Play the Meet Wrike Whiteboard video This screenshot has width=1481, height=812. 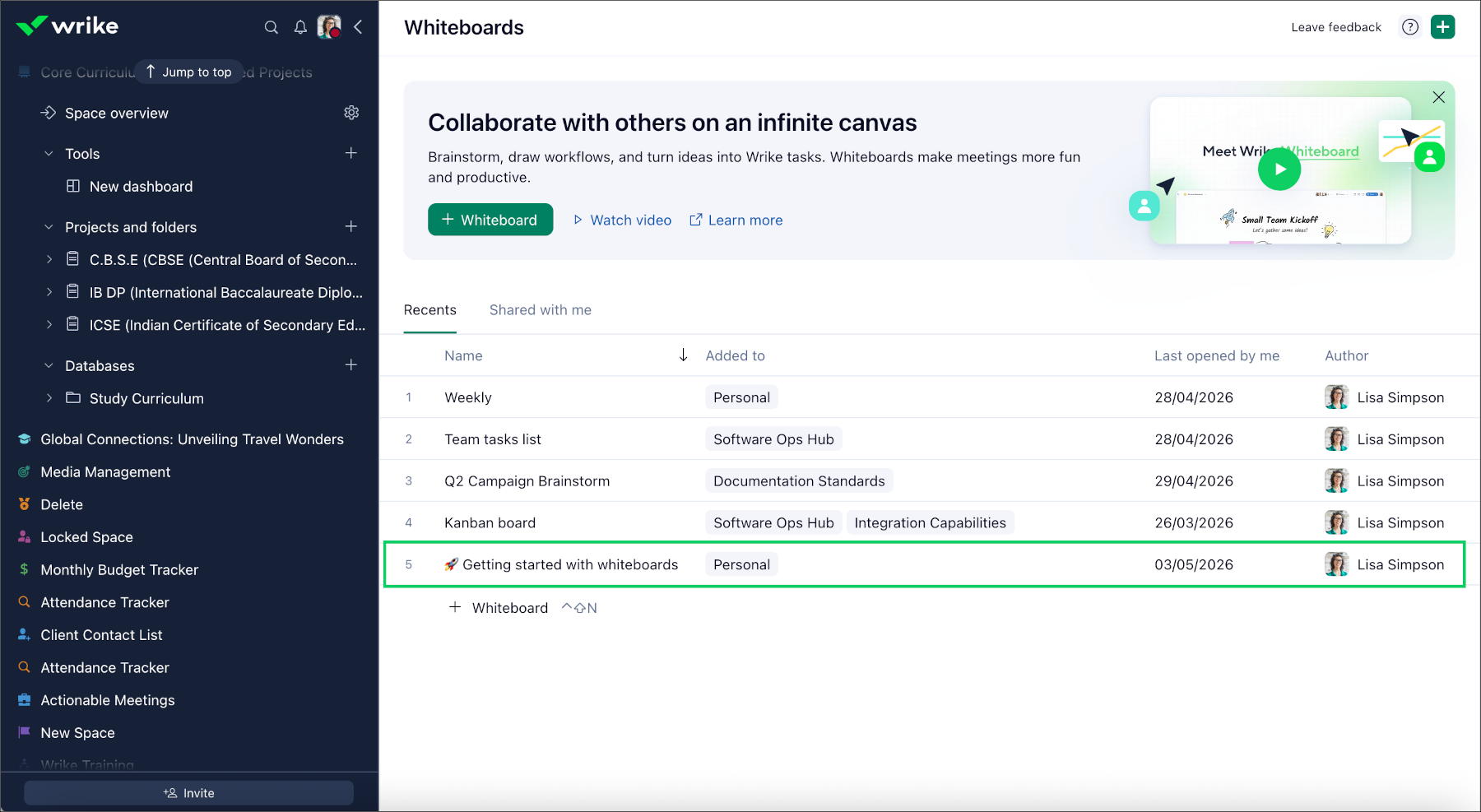pos(1279,169)
